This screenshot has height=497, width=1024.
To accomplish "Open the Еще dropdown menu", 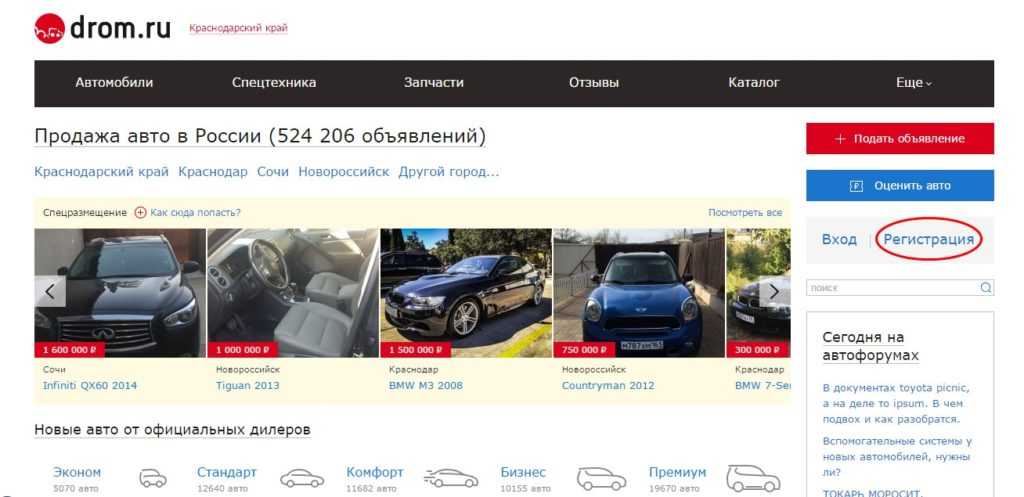I will (914, 83).
